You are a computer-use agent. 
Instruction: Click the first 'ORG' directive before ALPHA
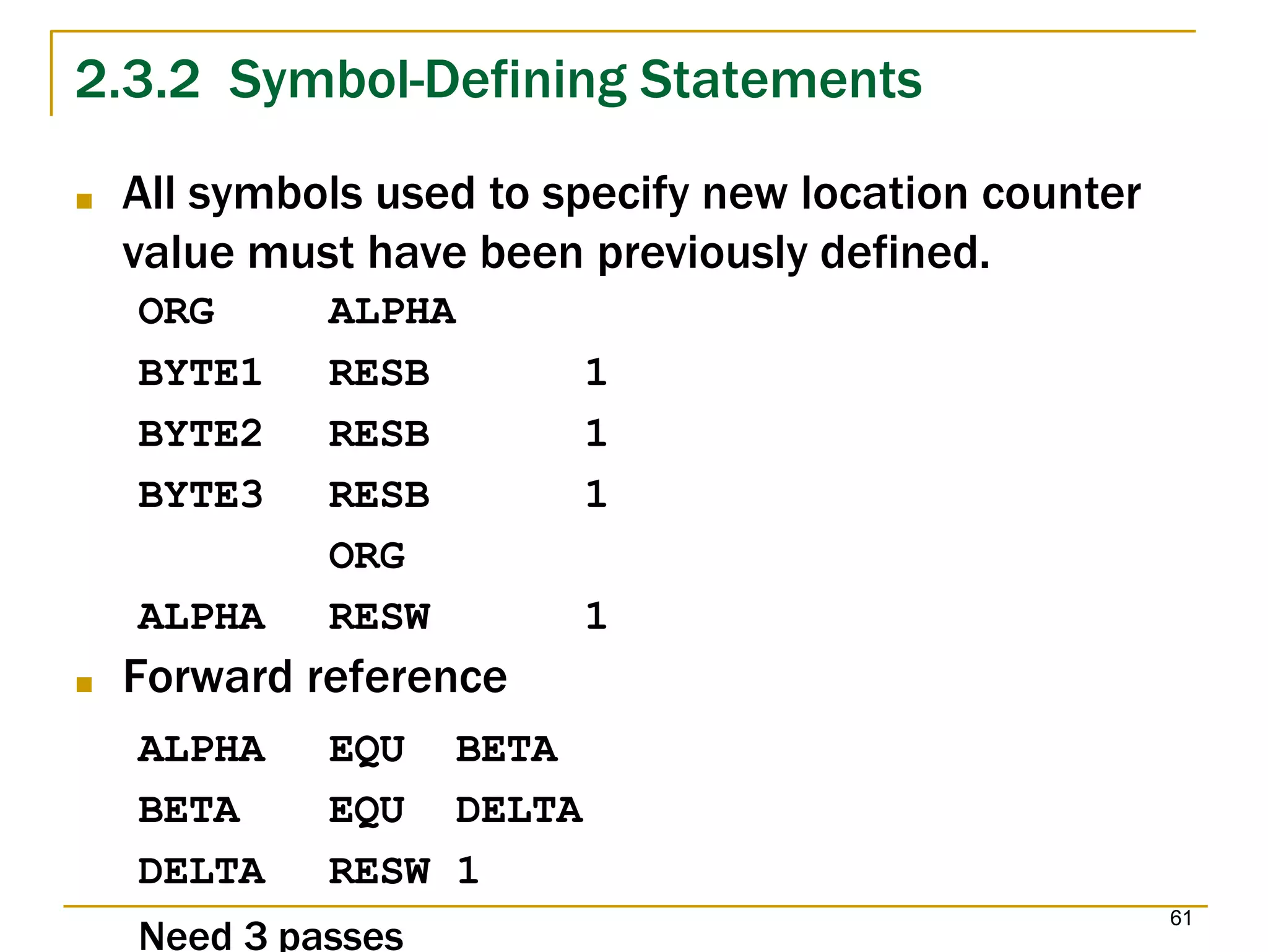coord(176,311)
